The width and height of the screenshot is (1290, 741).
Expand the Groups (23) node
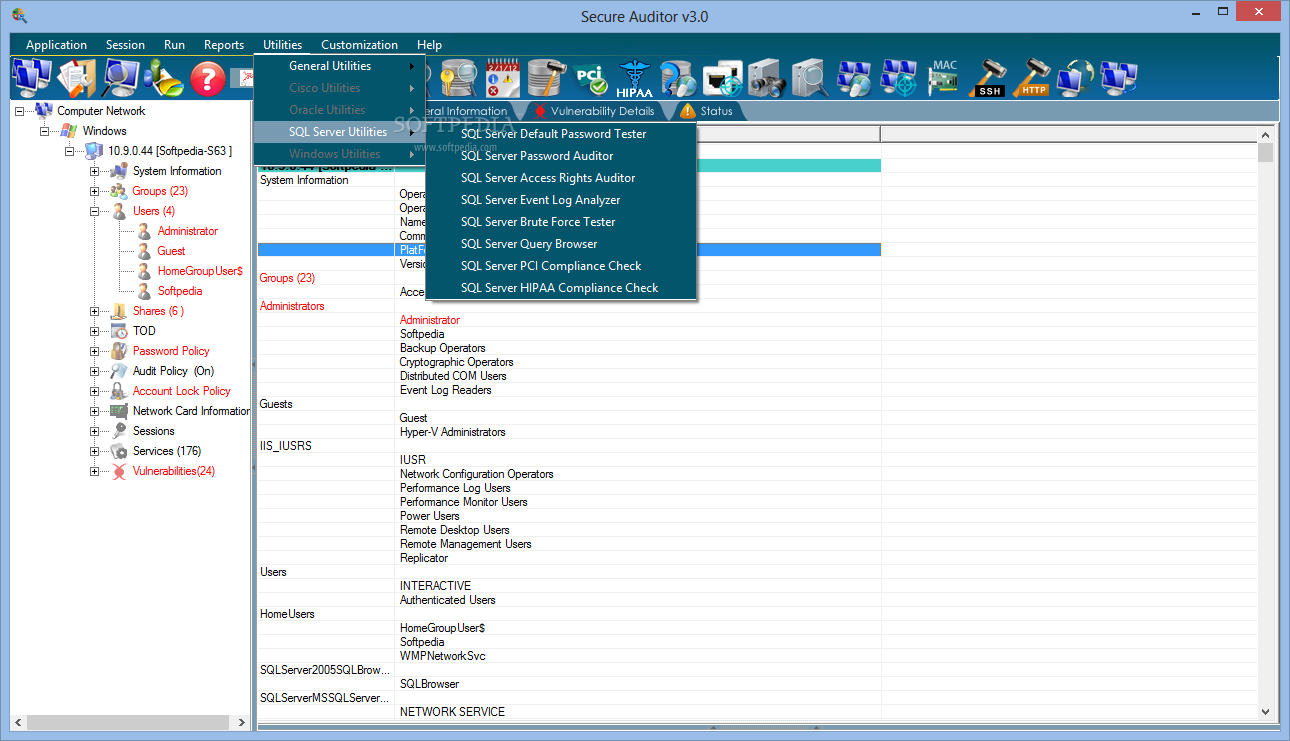(x=95, y=191)
